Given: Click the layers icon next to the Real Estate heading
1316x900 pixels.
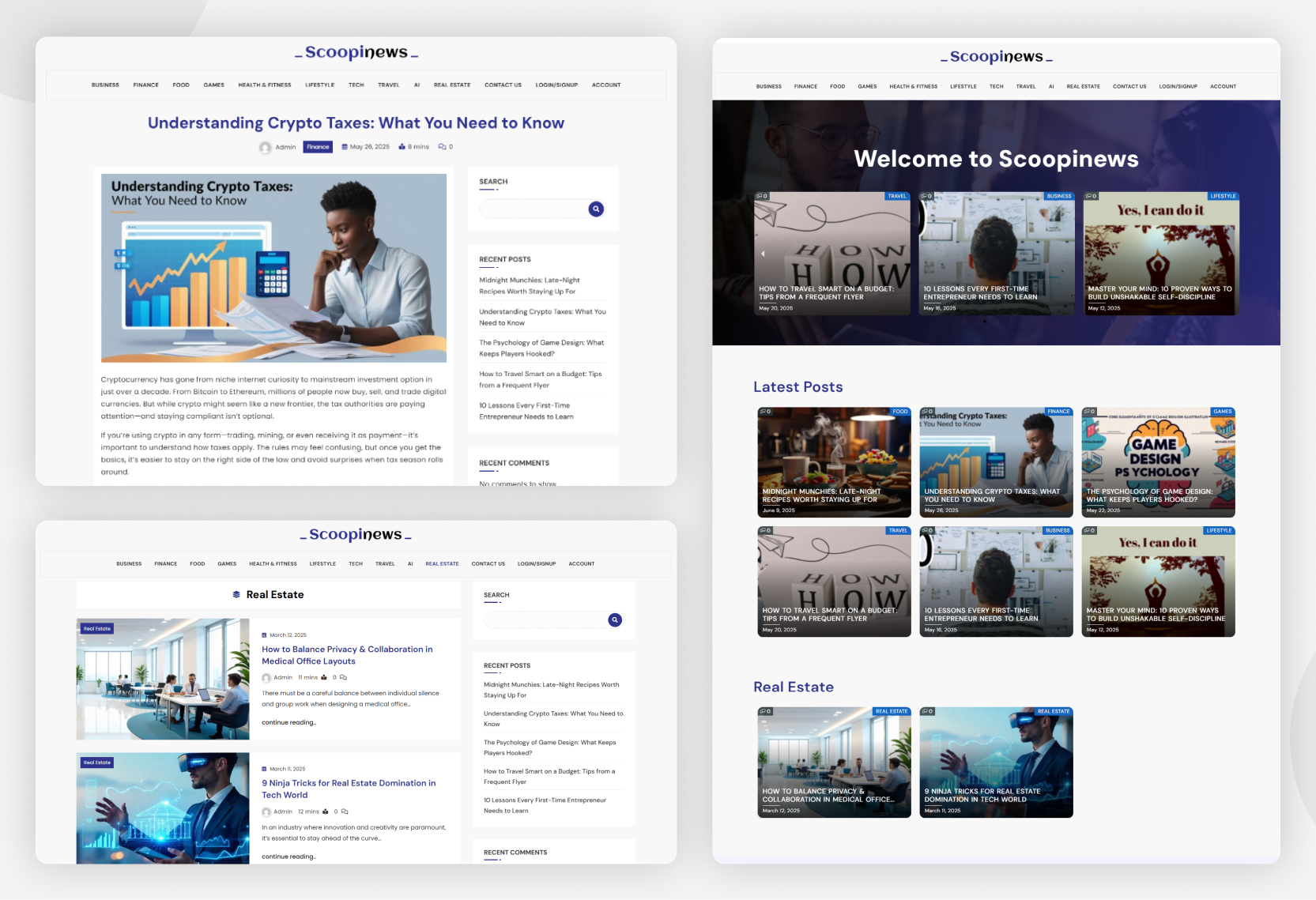Looking at the screenshot, I should point(236,594).
